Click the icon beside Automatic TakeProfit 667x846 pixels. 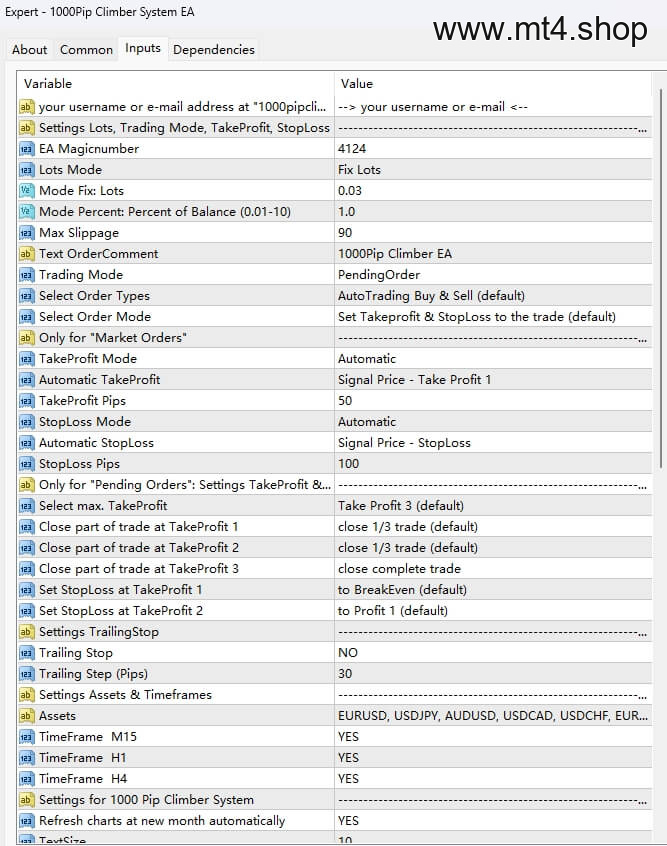tap(26, 380)
